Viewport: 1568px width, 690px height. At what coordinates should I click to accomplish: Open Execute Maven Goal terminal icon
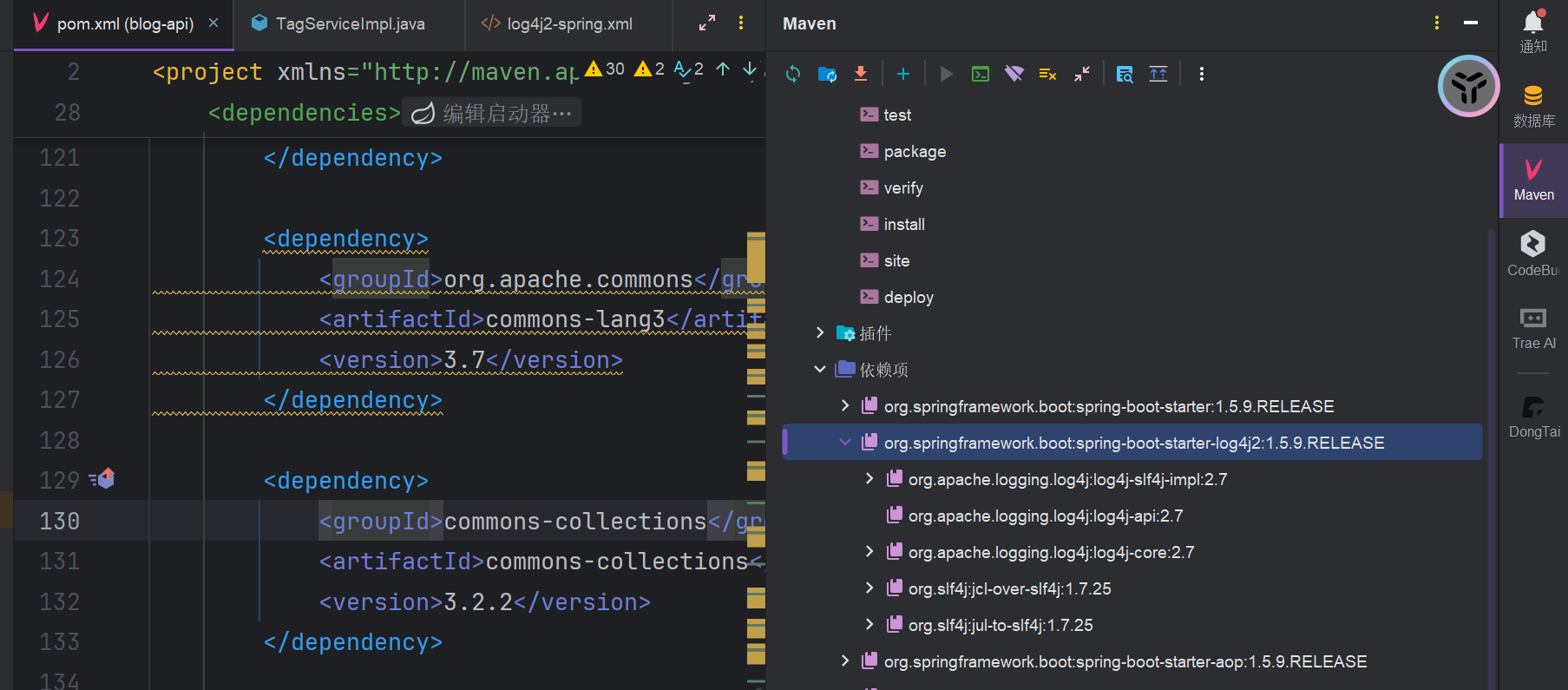[x=981, y=75]
